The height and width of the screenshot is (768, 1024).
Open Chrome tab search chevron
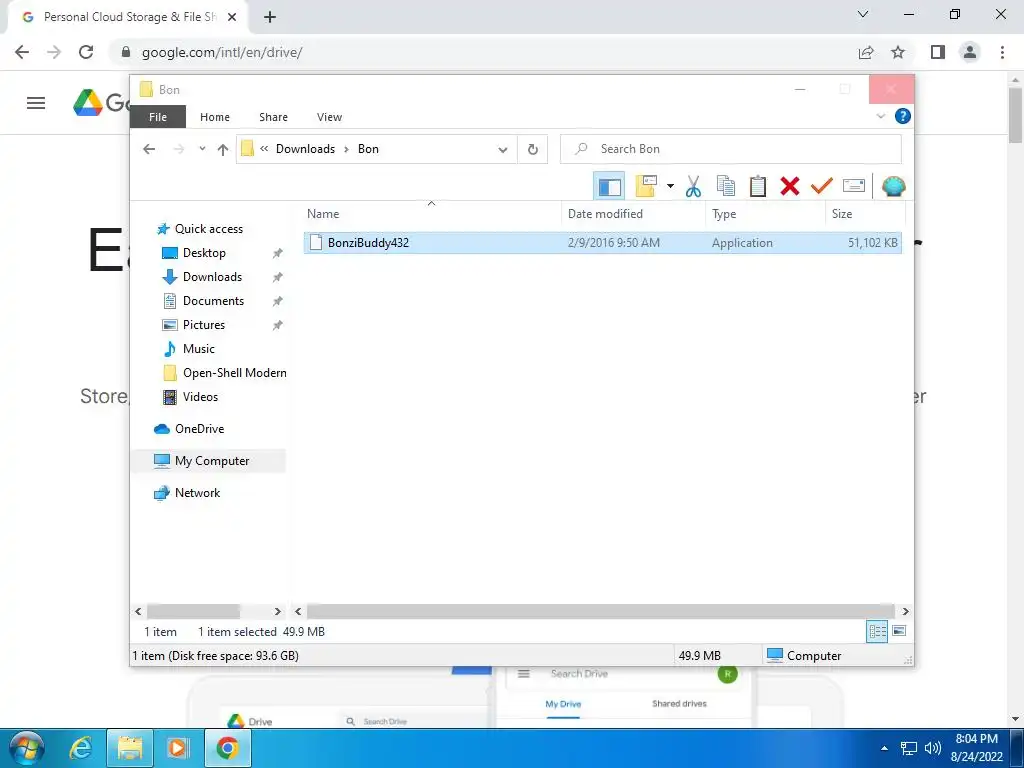[x=863, y=14]
